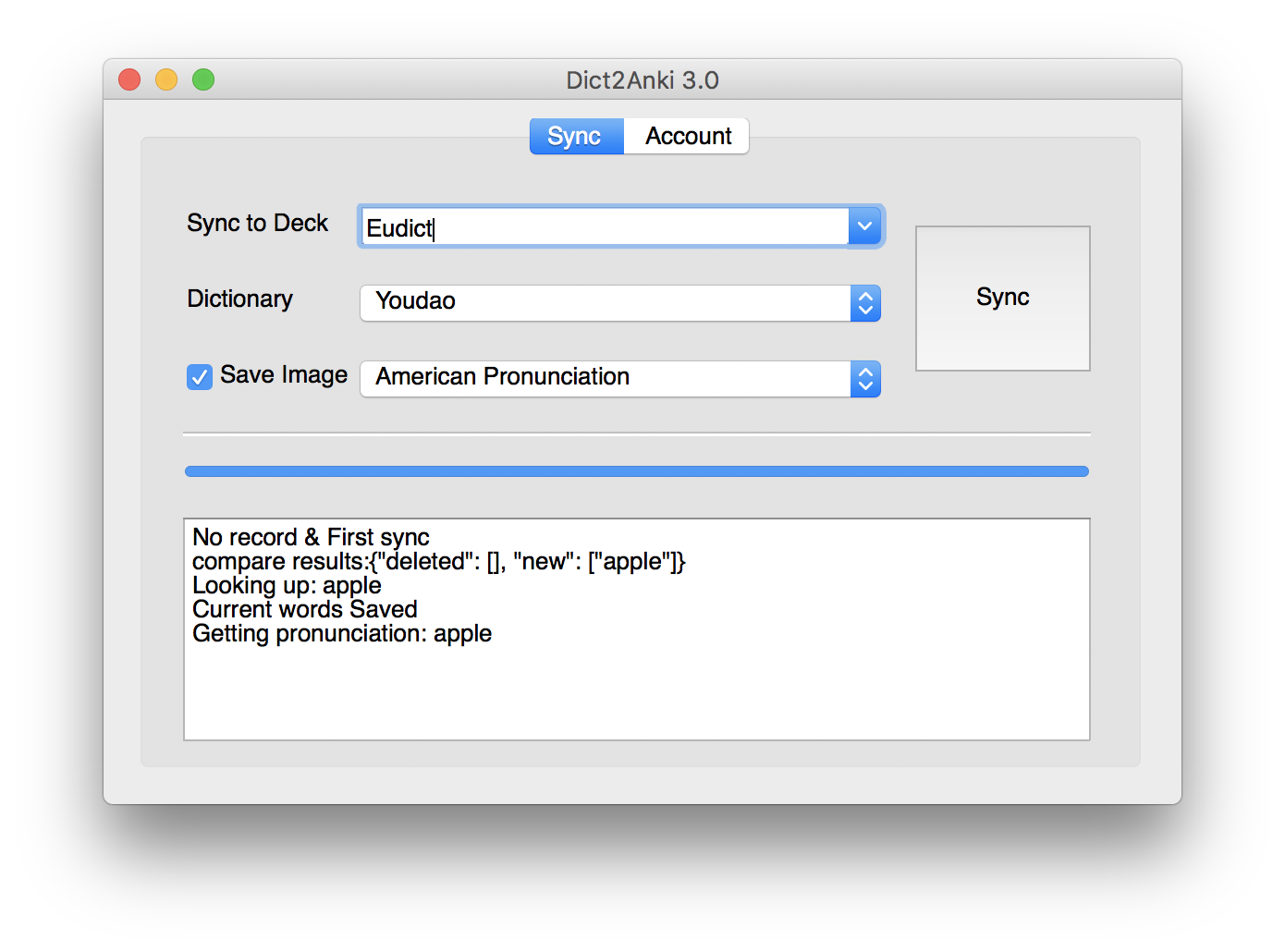Open the pronunciation selection dropdown
The width and height of the screenshot is (1285, 952).
coord(864,378)
